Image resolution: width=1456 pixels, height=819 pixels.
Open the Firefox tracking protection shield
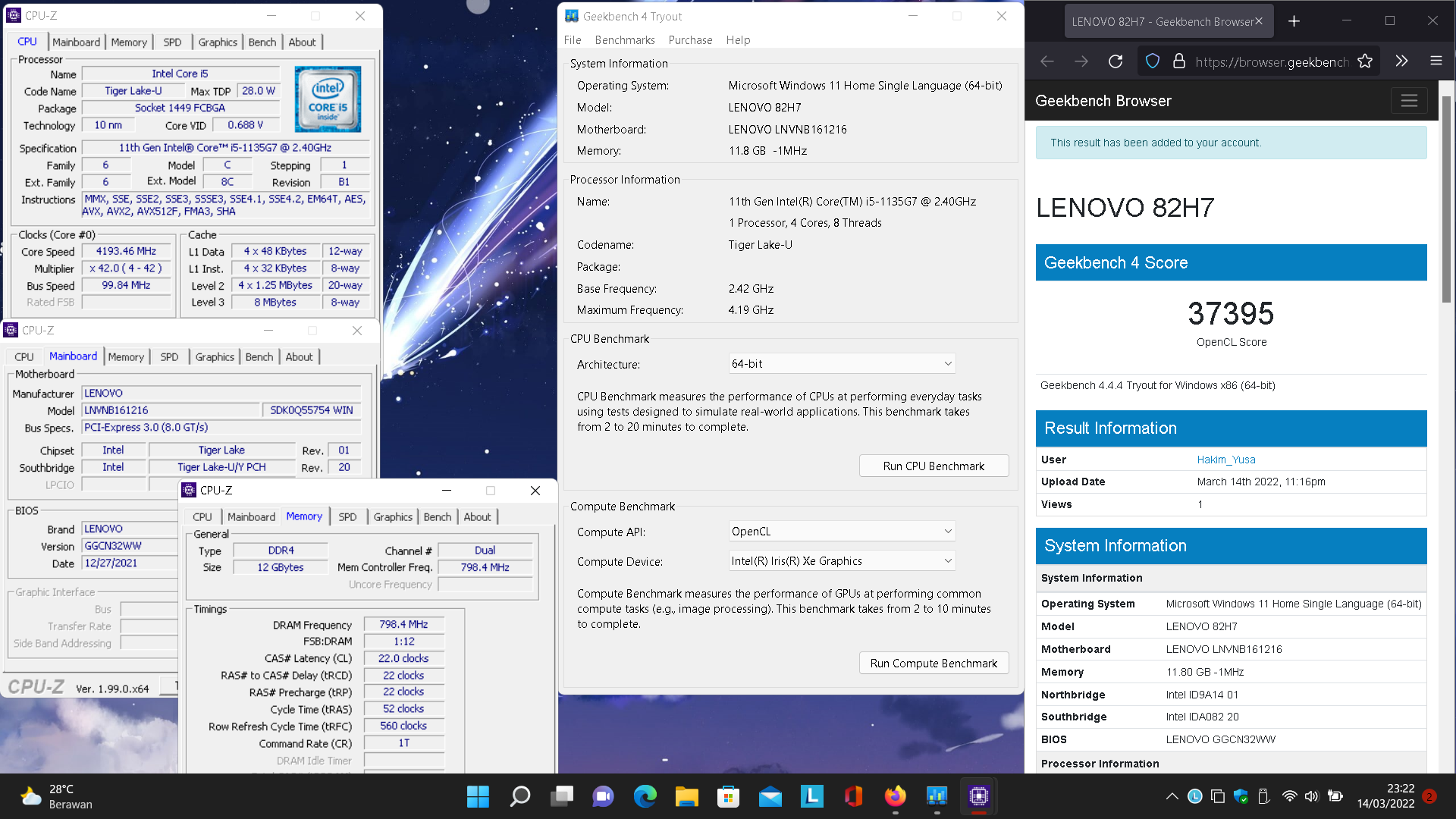pyautogui.click(x=1153, y=61)
